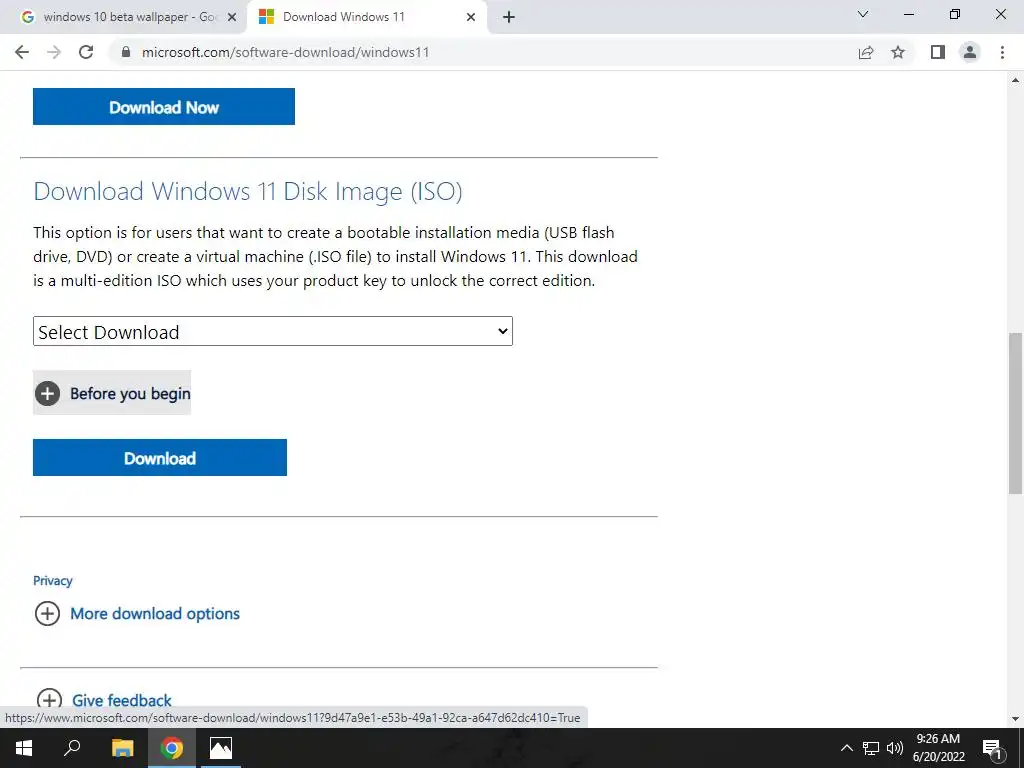Viewport: 1024px width, 768px height.
Task: Go back to the previous page
Action: [x=22, y=52]
